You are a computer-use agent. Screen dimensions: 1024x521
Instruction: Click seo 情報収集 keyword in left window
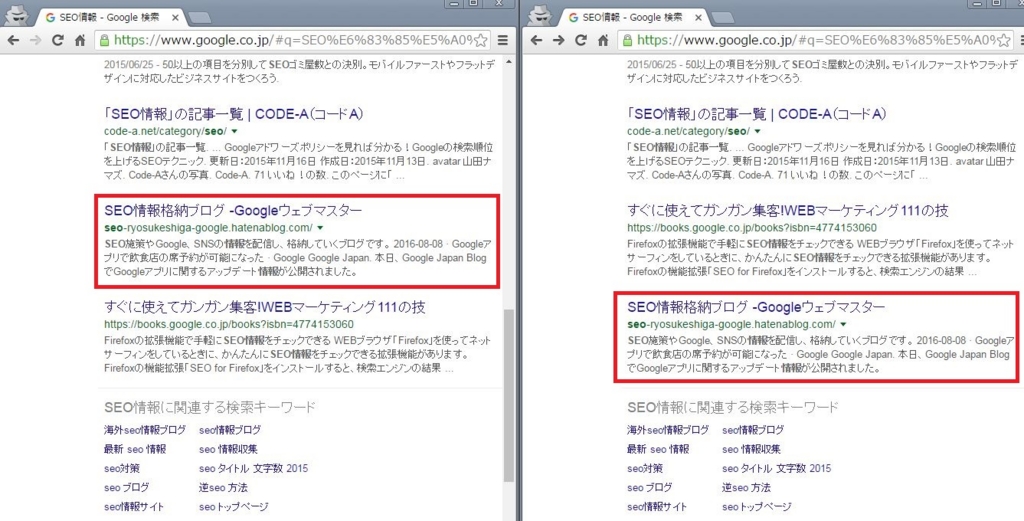pos(228,449)
